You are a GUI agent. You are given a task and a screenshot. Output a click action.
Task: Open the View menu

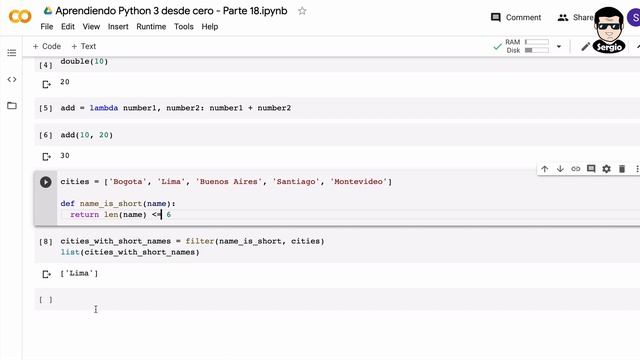click(91, 27)
